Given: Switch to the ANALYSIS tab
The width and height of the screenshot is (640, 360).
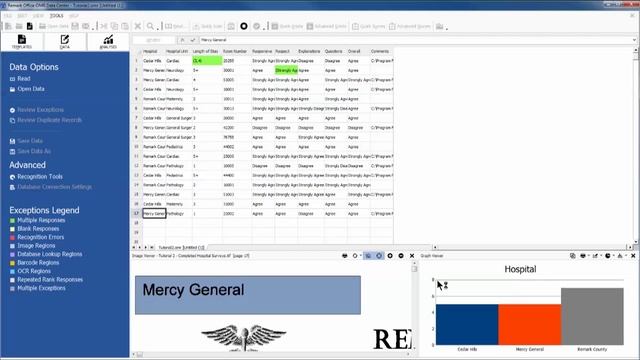Looking at the screenshot, I should click(108, 42).
